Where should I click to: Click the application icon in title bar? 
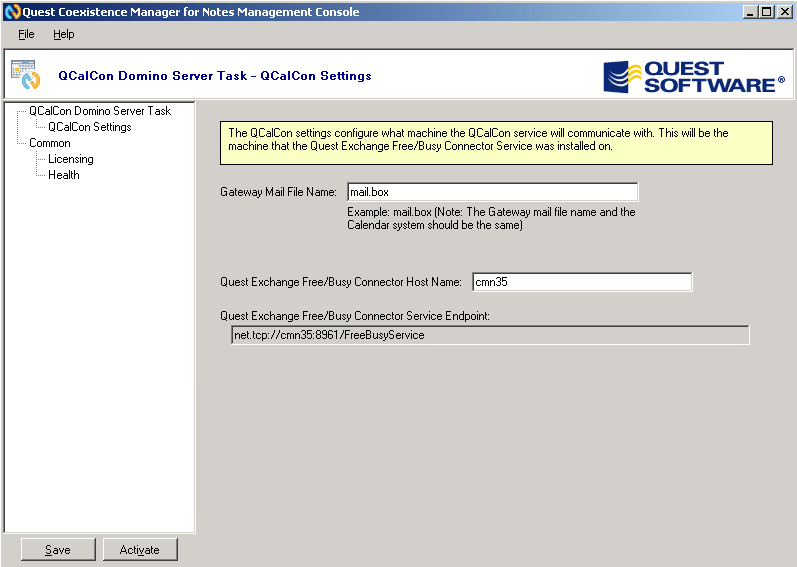[x=12, y=12]
